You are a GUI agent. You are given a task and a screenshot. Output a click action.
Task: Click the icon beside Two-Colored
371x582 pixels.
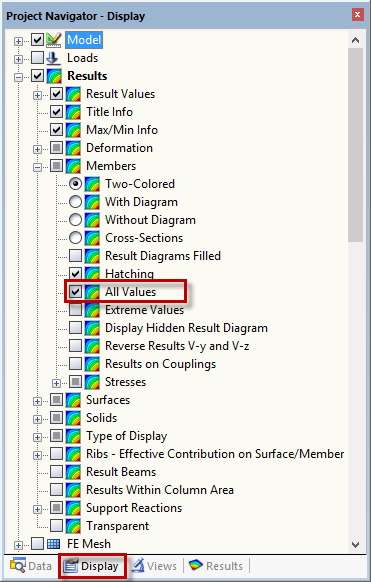(x=92, y=184)
